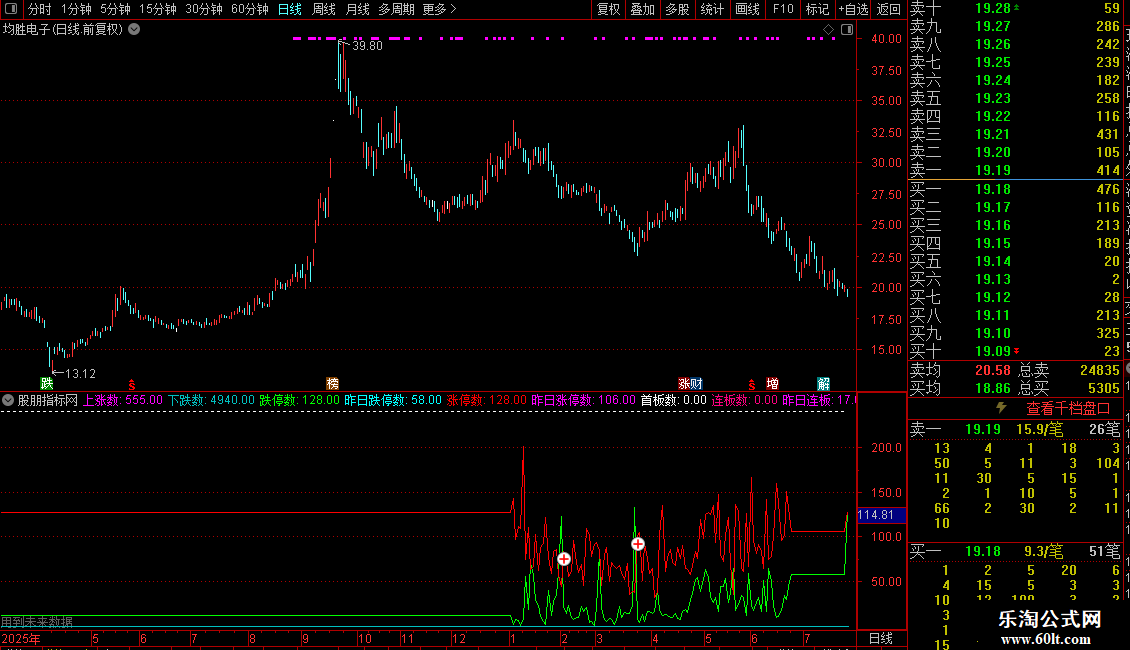Click the 用到未来数据 notice text

(37, 622)
